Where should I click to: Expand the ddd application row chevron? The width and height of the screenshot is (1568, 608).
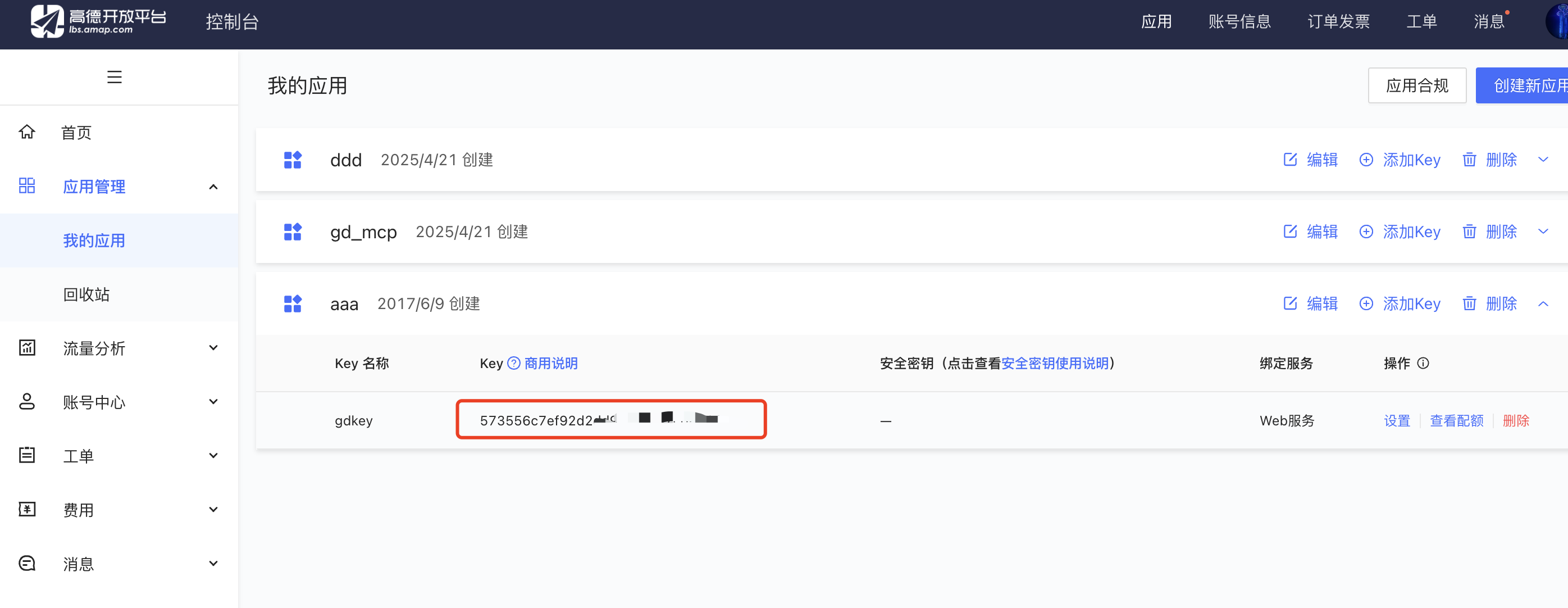tap(1543, 160)
